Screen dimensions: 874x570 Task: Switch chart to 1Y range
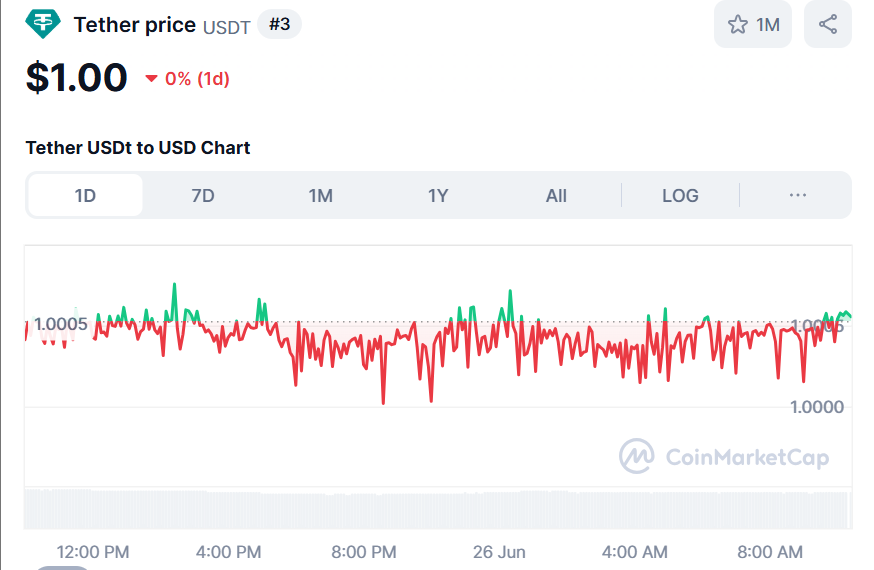438,196
